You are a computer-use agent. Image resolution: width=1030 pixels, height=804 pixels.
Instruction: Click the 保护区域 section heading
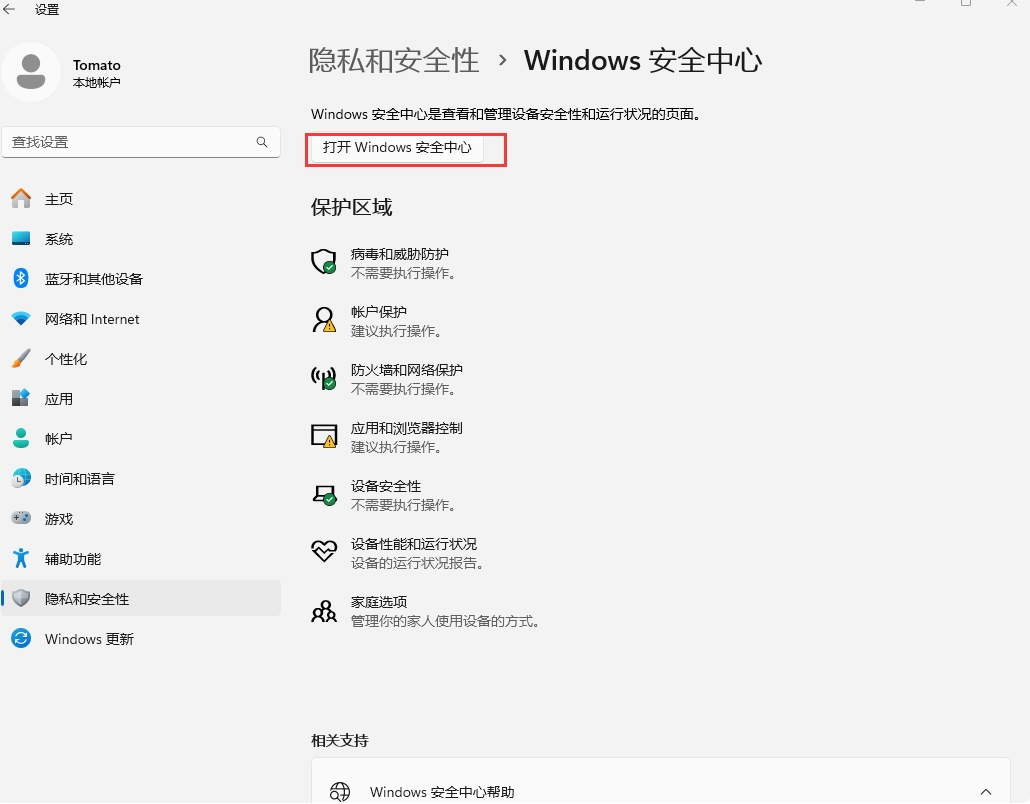[351, 207]
